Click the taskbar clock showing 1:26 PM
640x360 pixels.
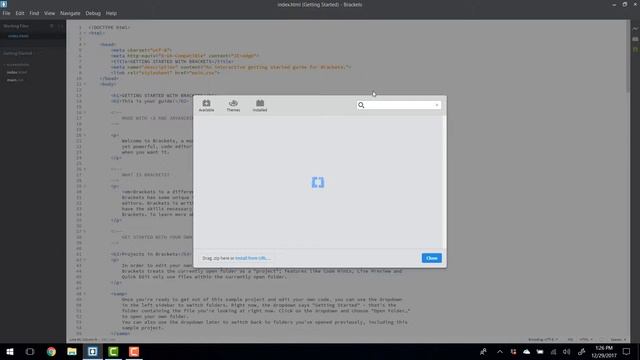pyautogui.click(x=604, y=351)
